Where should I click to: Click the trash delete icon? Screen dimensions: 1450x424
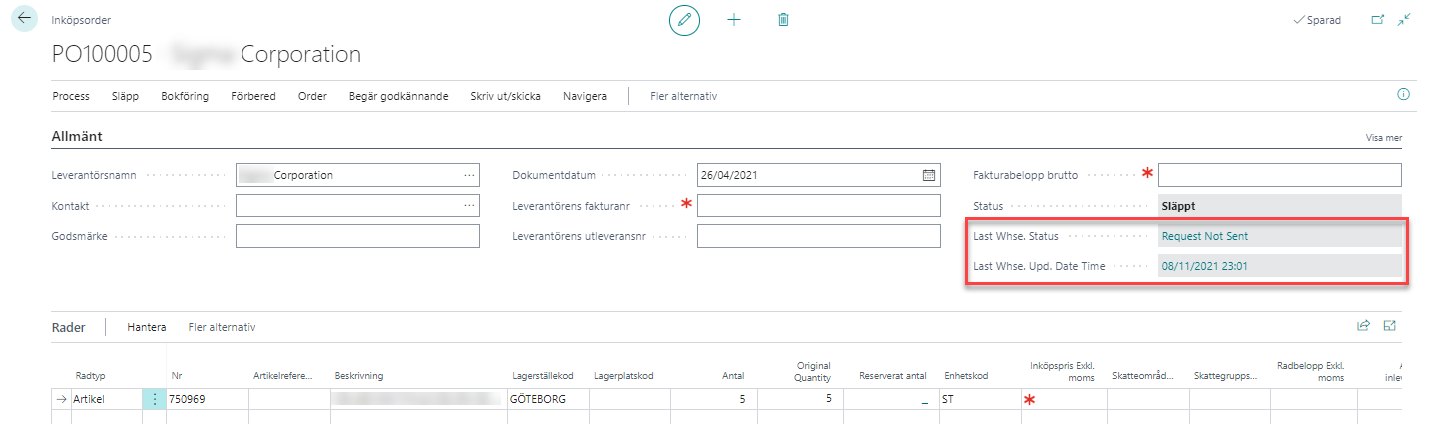[783, 20]
